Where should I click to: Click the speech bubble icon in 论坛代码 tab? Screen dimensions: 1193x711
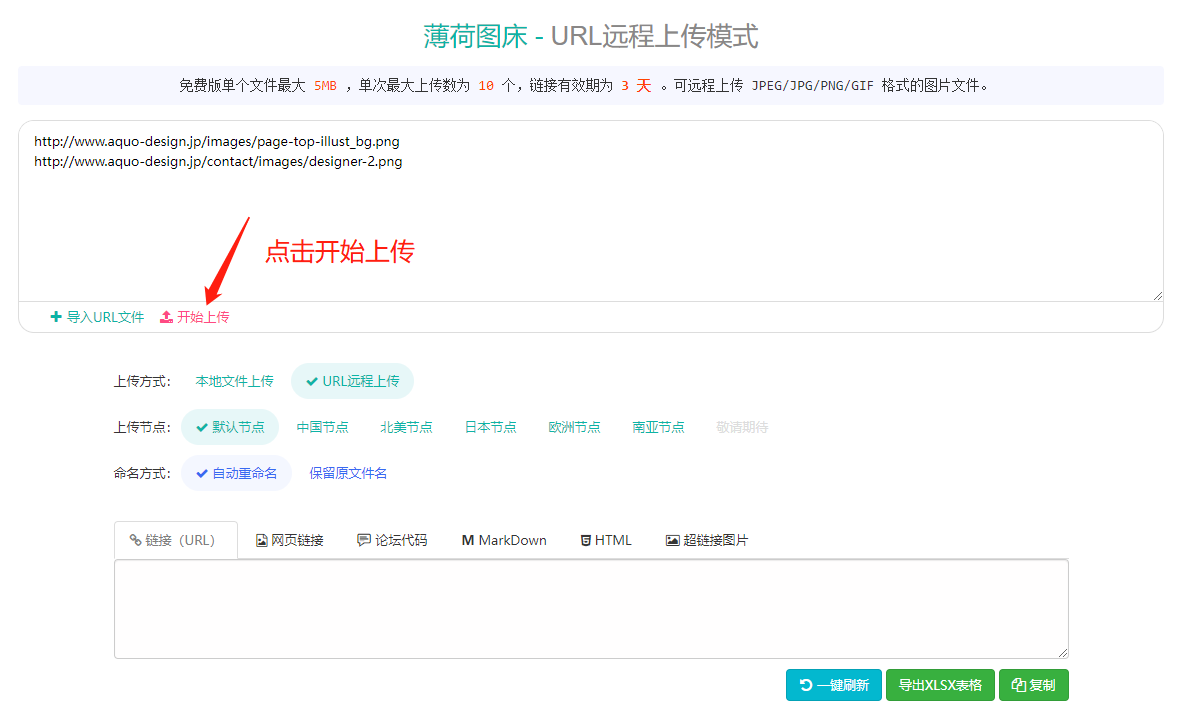tap(364, 540)
